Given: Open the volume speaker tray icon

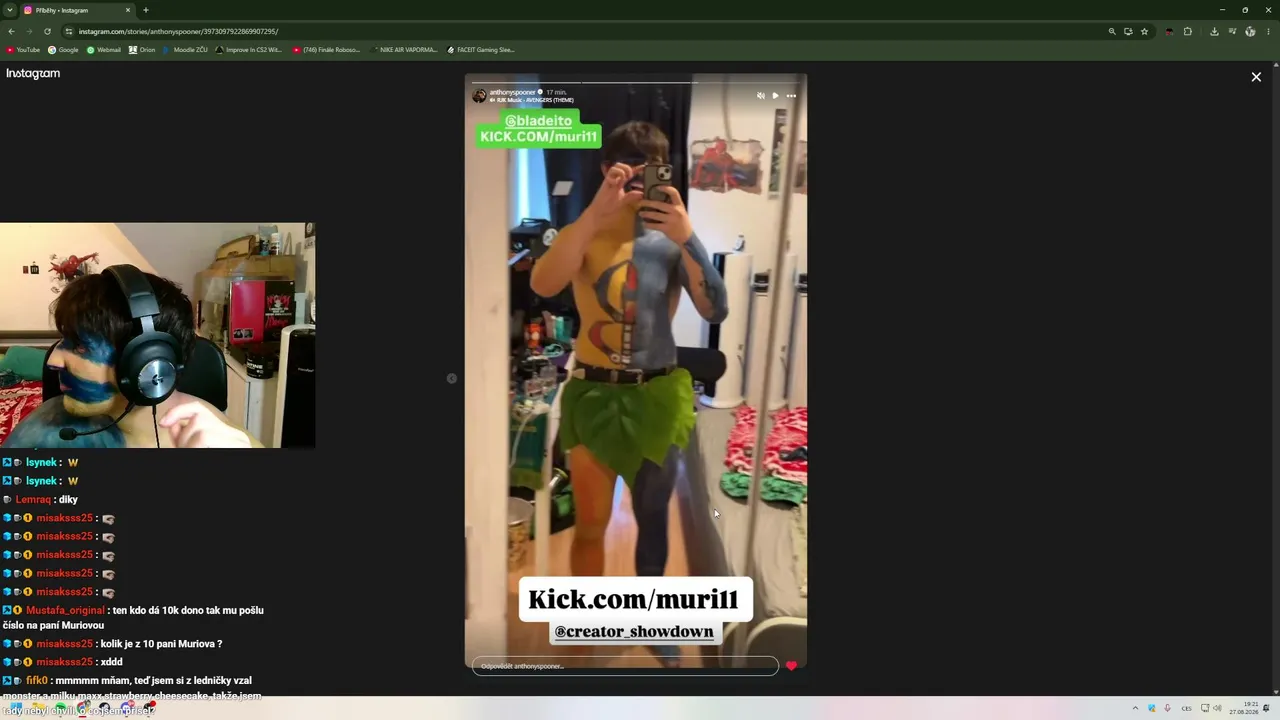Looking at the screenshot, I should (1218, 708).
